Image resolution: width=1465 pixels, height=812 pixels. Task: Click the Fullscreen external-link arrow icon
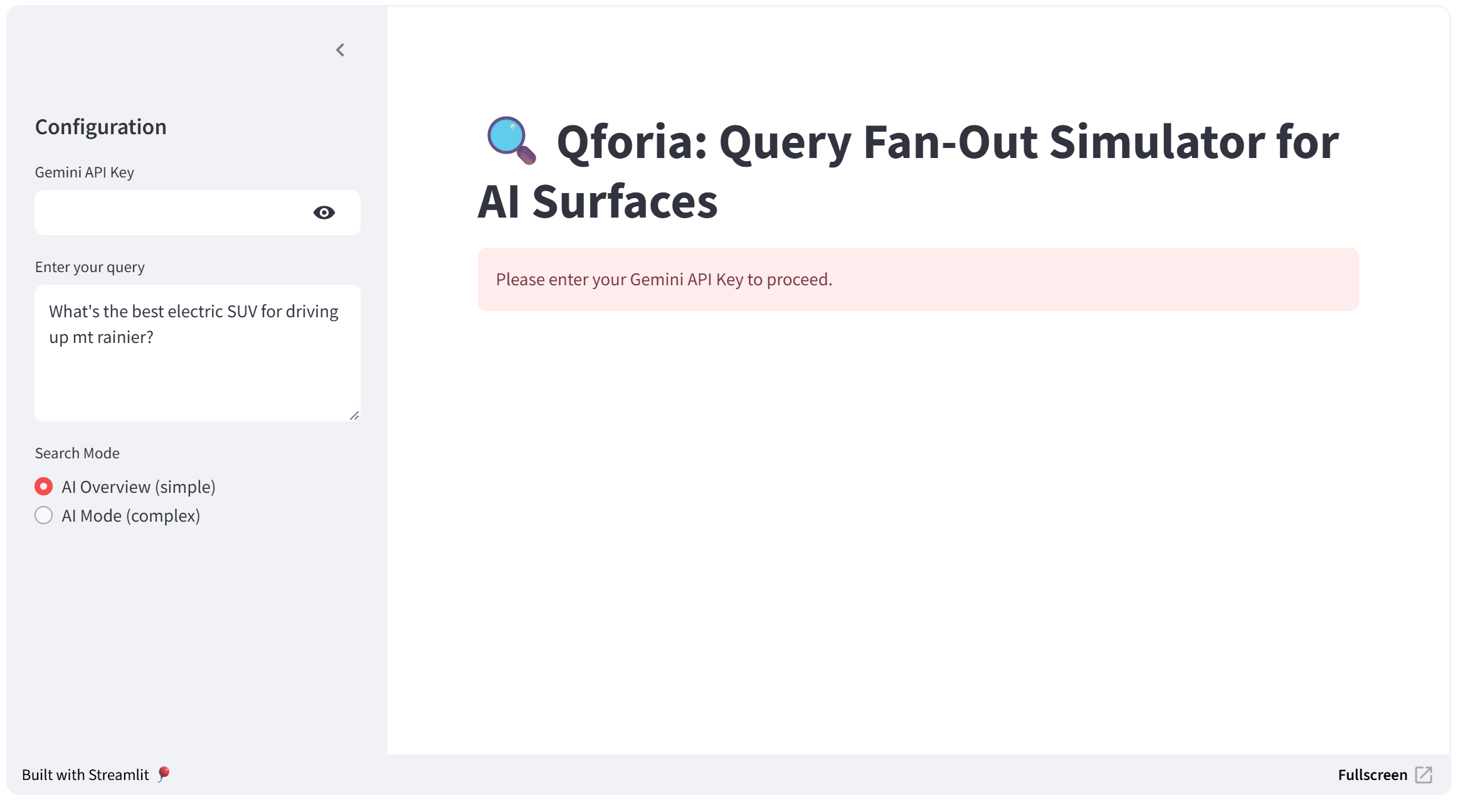pos(1424,775)
